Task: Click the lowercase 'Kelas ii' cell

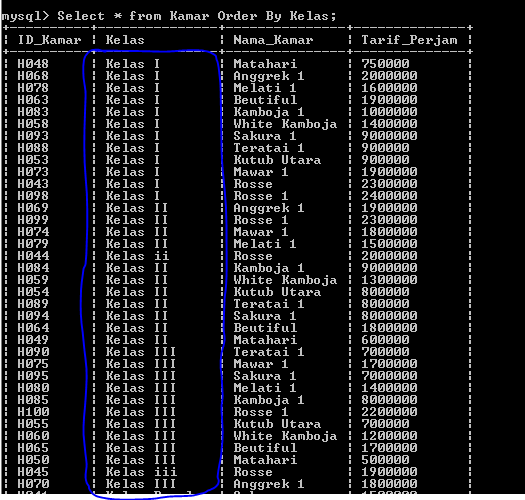Action: pyautogui.click(x=137, y=256)
